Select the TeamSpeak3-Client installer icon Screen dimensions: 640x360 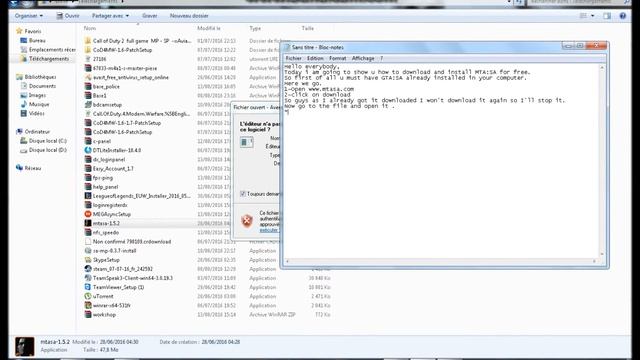pos(88,278)
